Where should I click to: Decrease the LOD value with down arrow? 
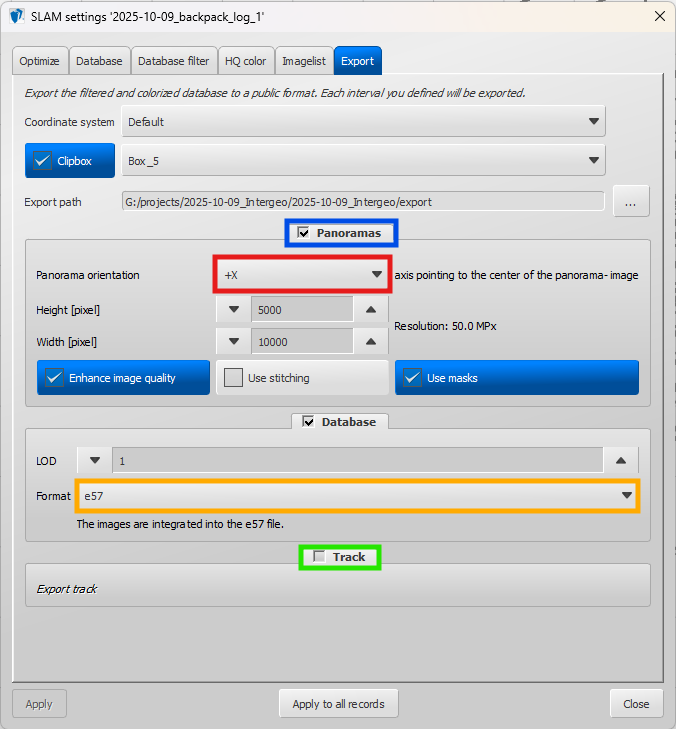(95, 461)
